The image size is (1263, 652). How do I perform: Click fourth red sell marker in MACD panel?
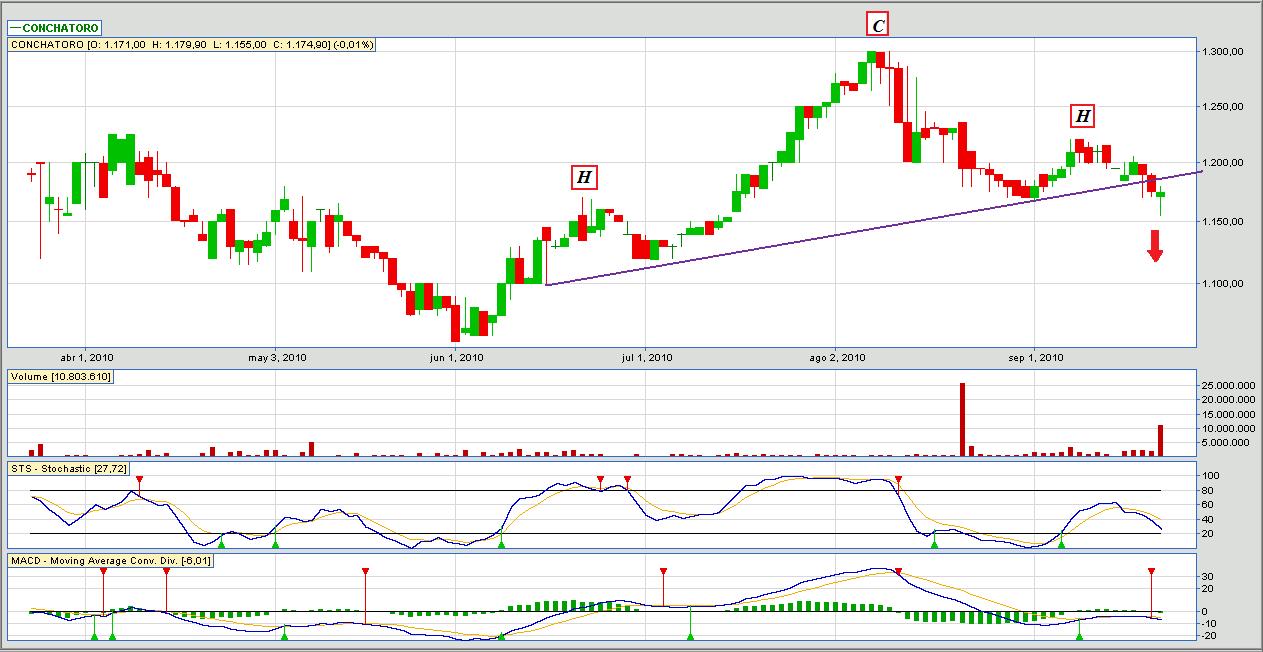(x=663, y=571)
